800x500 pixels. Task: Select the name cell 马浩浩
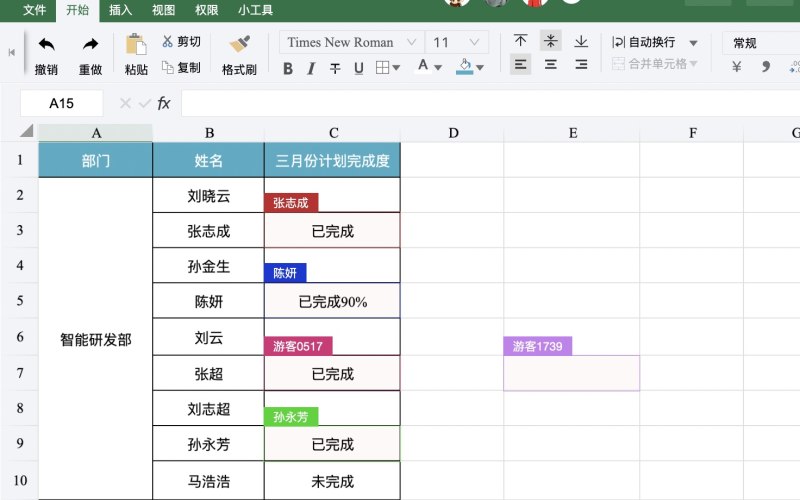pos(208,481)
